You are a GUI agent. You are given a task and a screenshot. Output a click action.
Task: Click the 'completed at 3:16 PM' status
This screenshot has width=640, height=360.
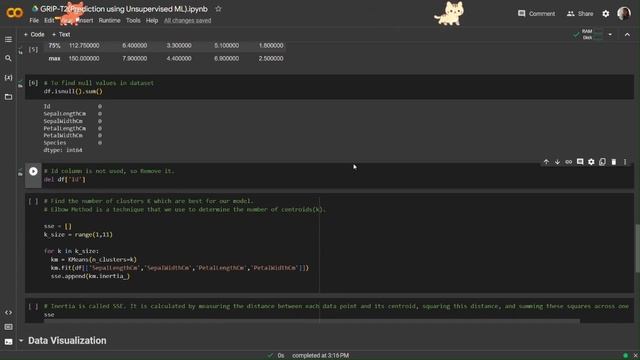pos(320,356)
